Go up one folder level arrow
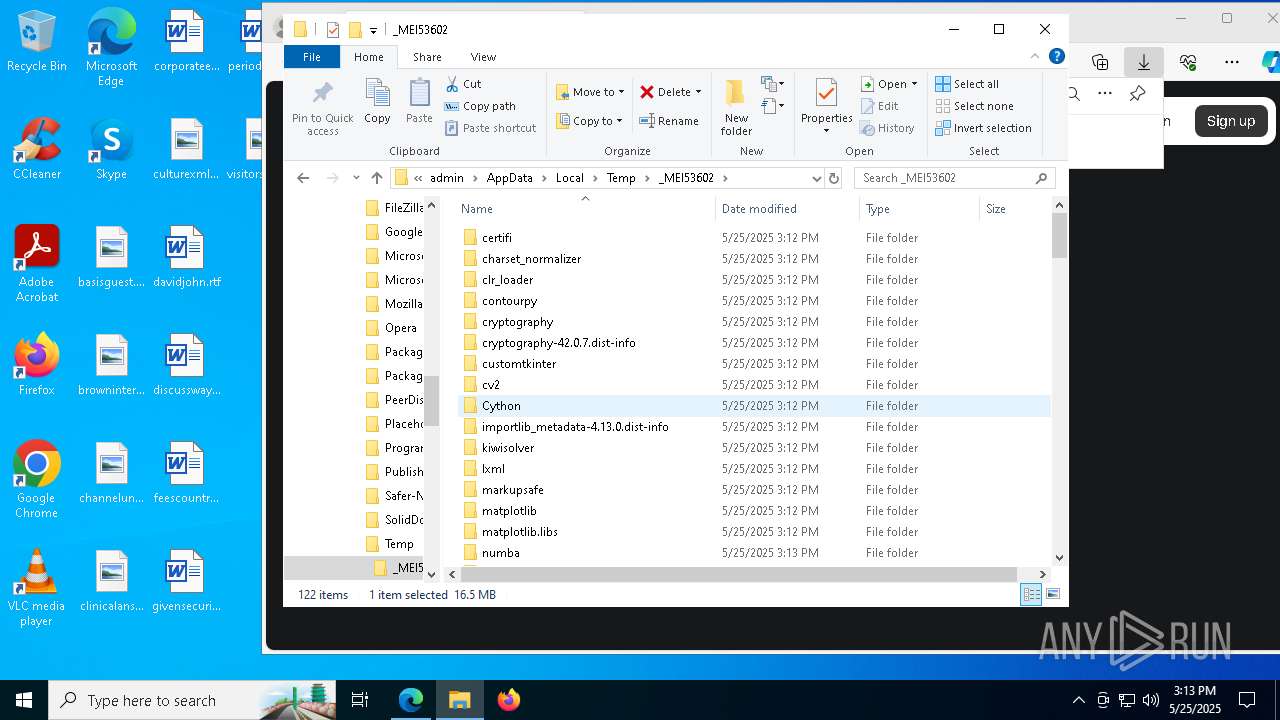 [x=377, y=178]
